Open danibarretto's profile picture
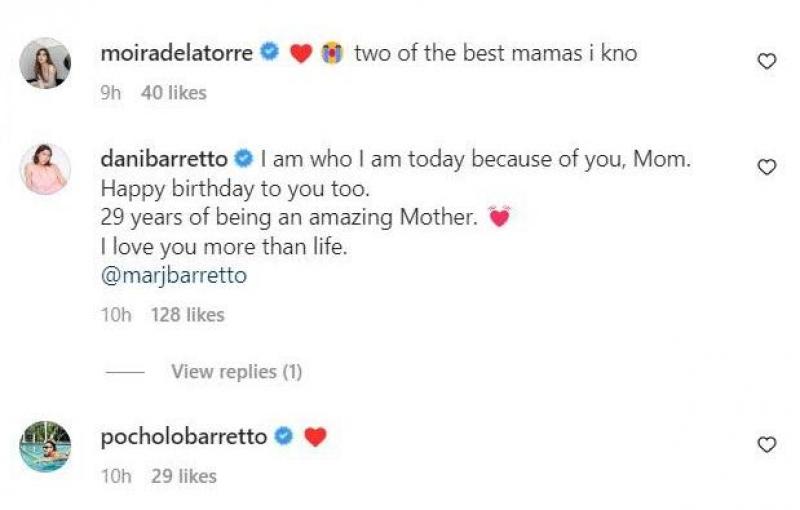 click(45, 168)
